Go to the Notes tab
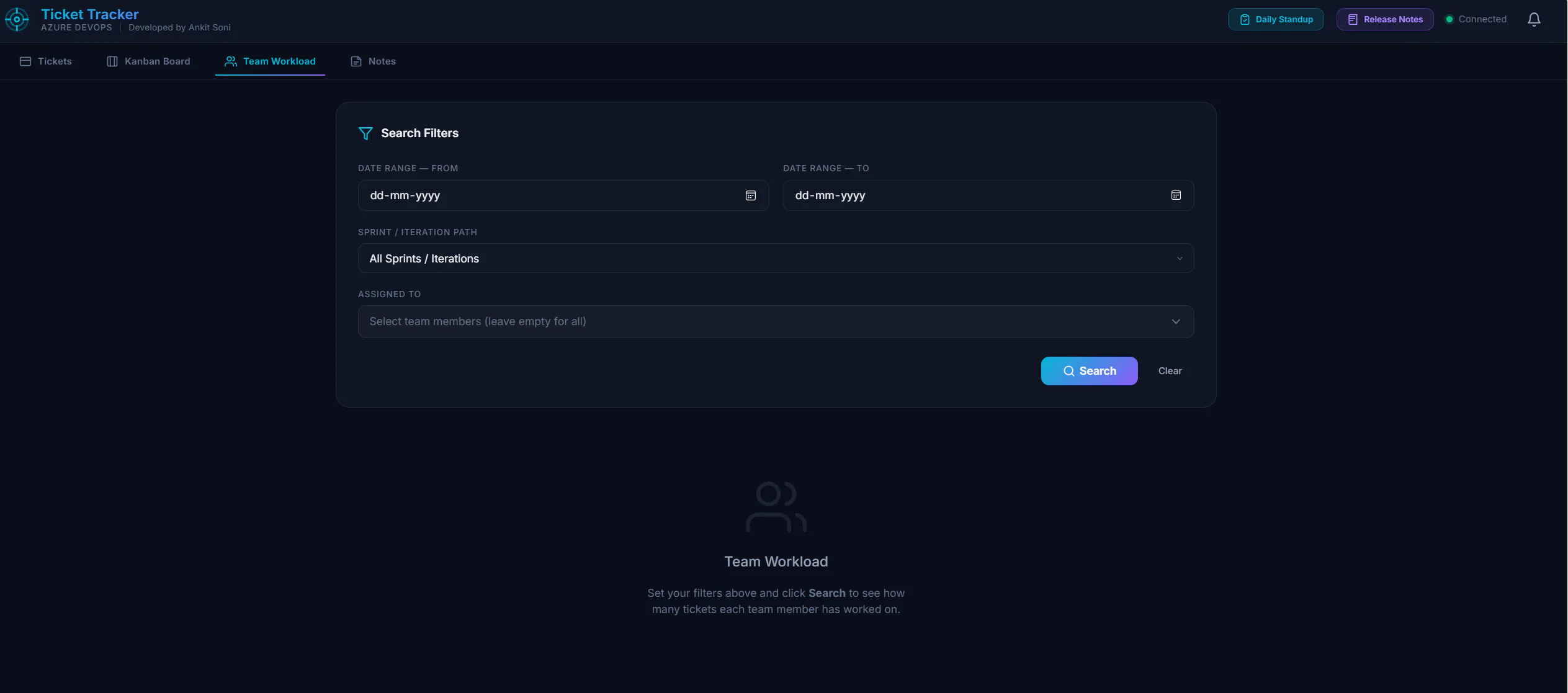Viewport: 1568px width, 693px height. pos(373,61)
